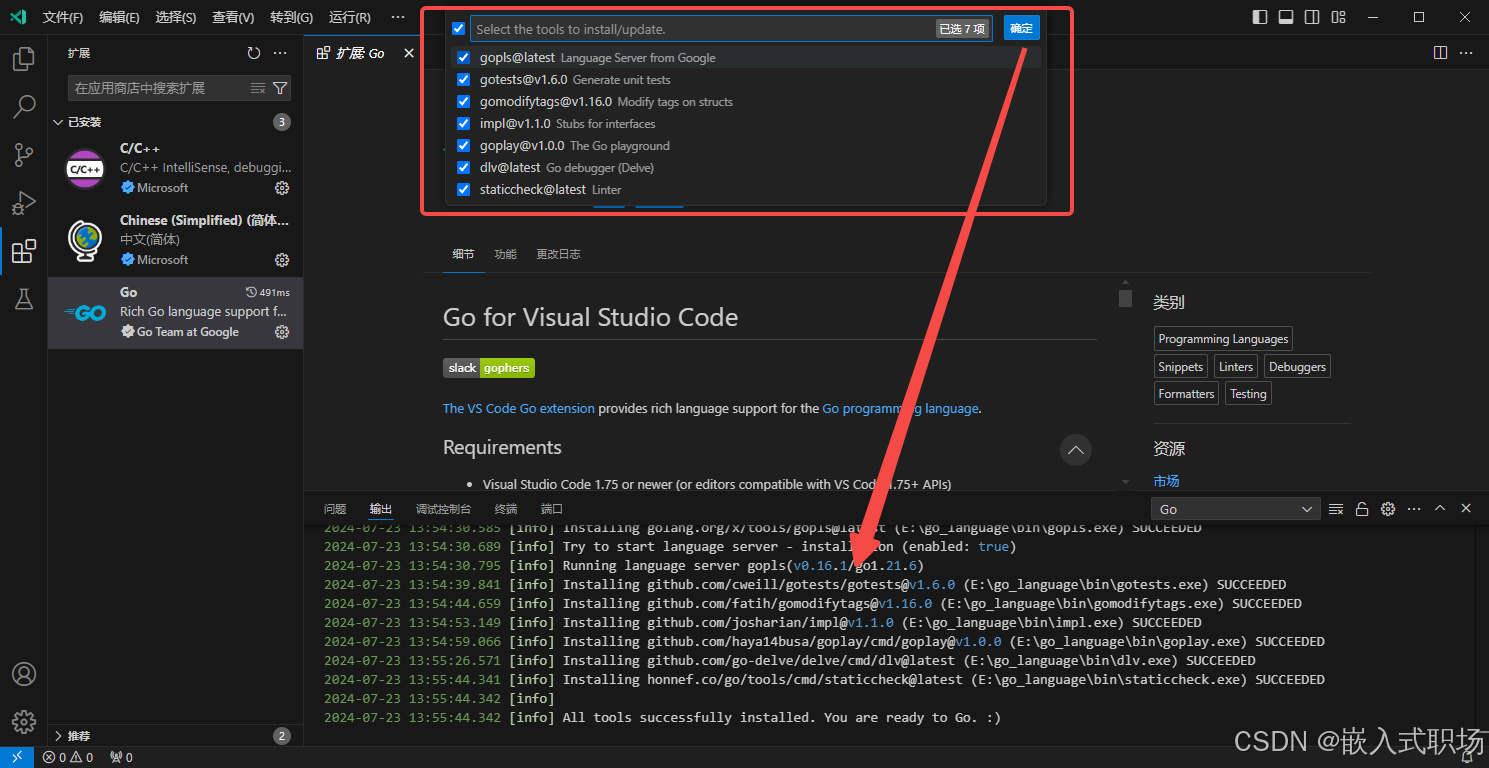Open the Search view in activity bar
The height and width of the screenshot is (768, 1489).
[23, 107]
